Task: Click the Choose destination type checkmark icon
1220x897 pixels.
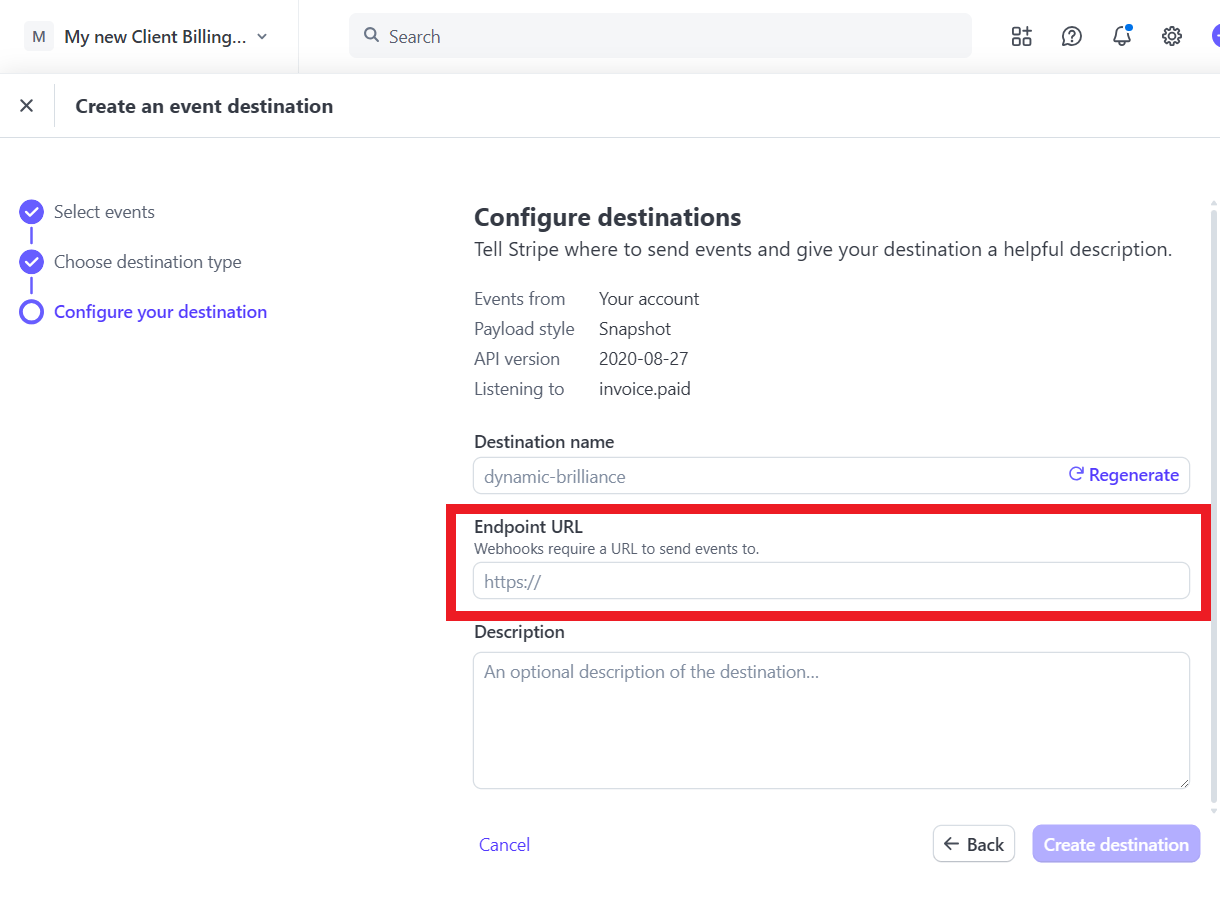Action: coord(32,262)
